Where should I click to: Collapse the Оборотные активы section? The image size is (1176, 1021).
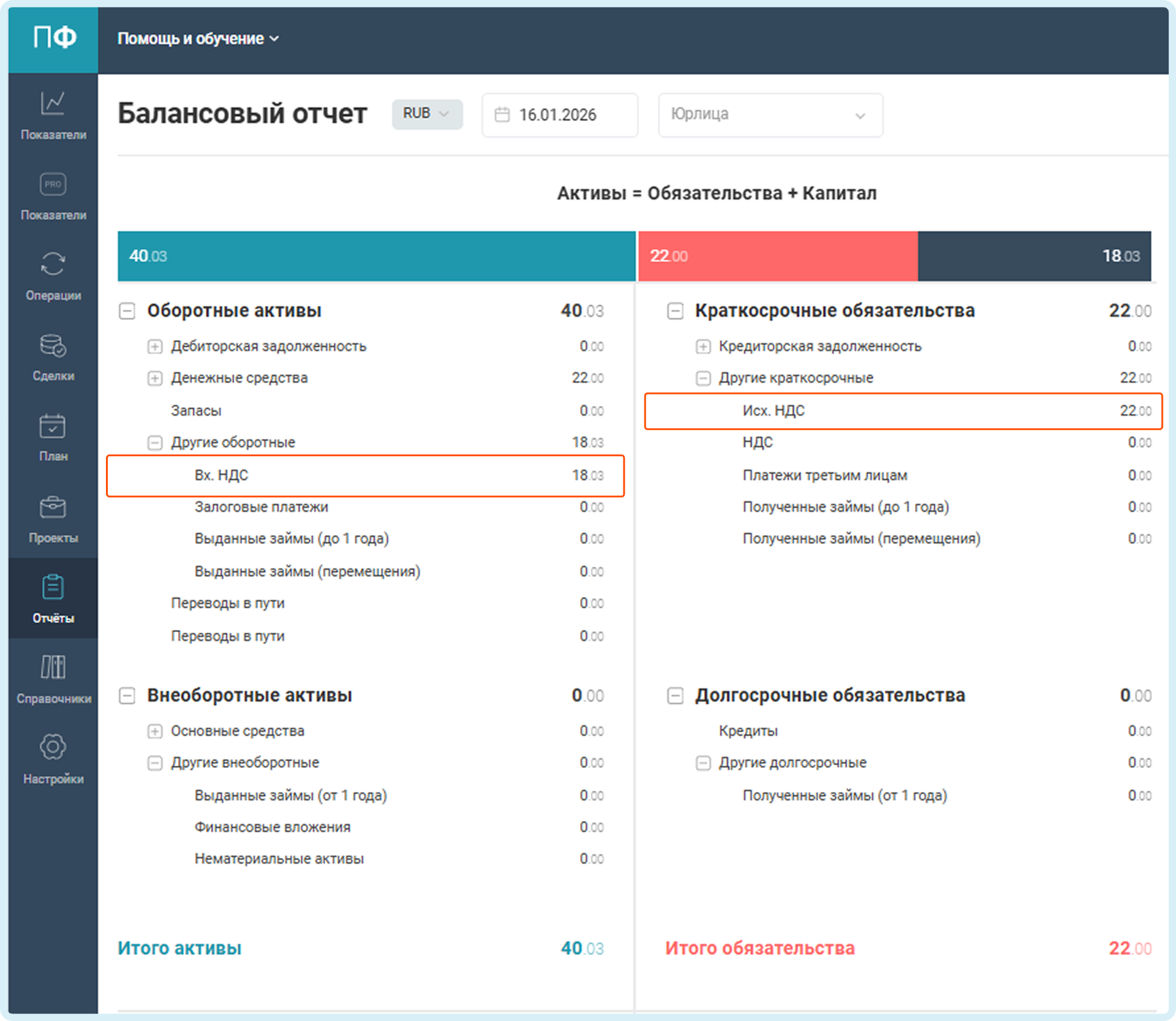point(127,311)
